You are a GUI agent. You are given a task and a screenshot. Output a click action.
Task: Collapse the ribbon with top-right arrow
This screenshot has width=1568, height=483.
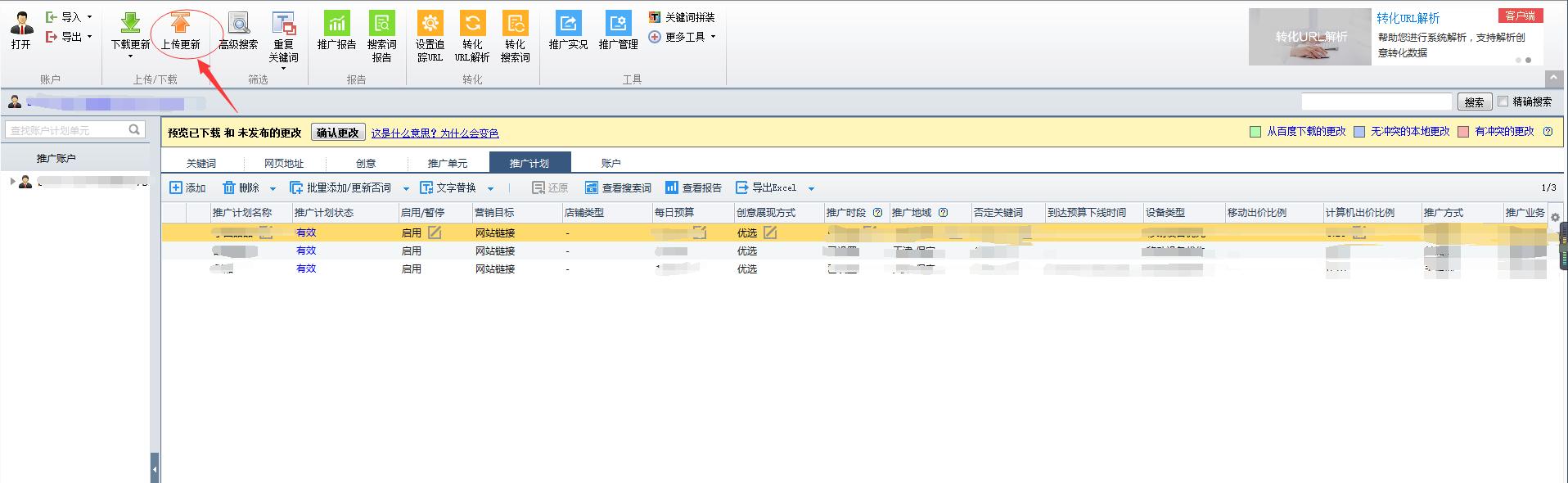(x=1554, y=79)
